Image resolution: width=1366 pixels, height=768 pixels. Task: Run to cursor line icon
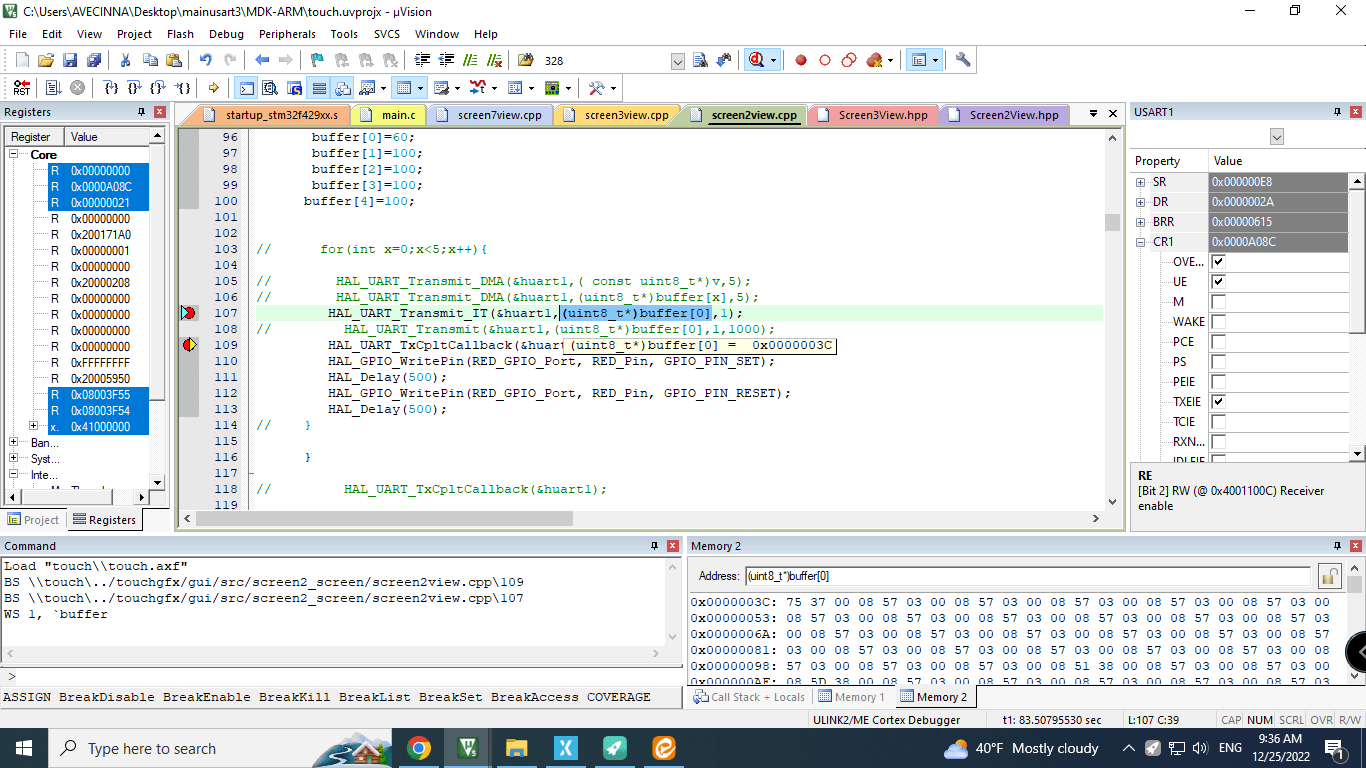click(x=183, y=87)
